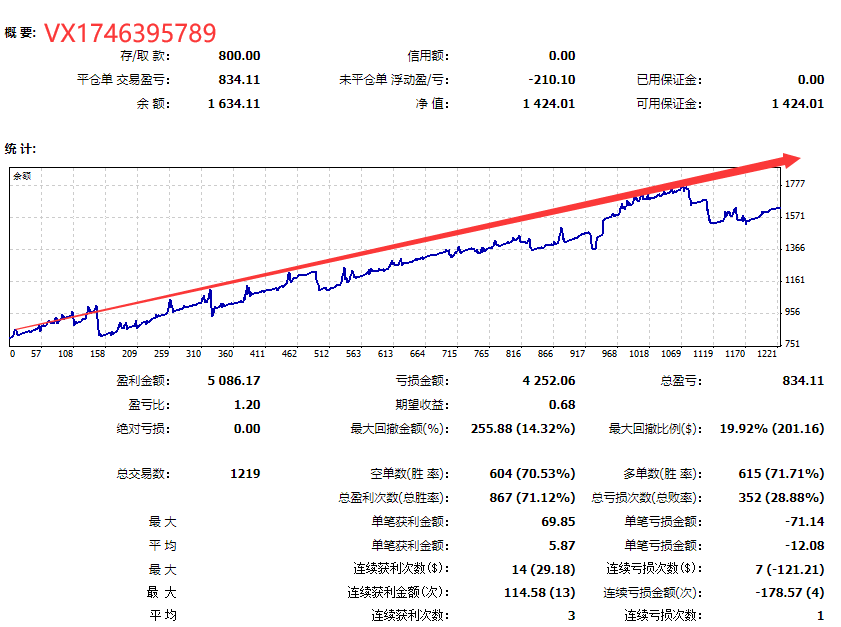Click the 1777 axis label on chart
The image size is (841, 627).
(795, 184)
